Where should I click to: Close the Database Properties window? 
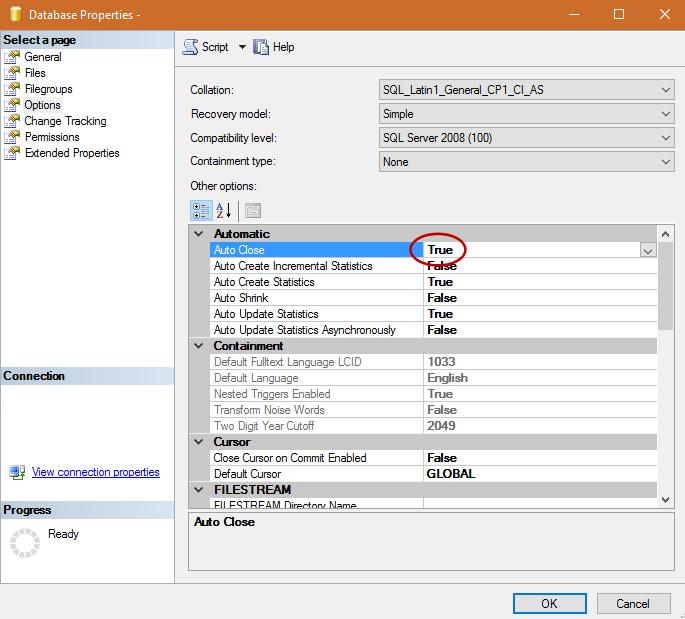pos(665,14)
